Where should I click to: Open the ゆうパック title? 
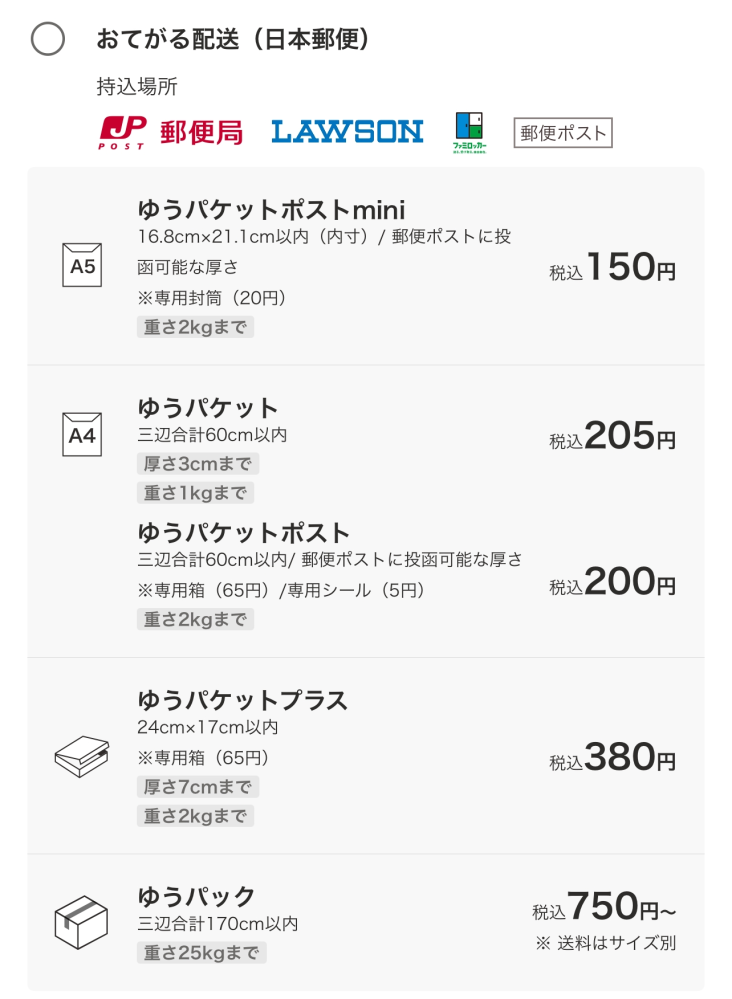196,896
